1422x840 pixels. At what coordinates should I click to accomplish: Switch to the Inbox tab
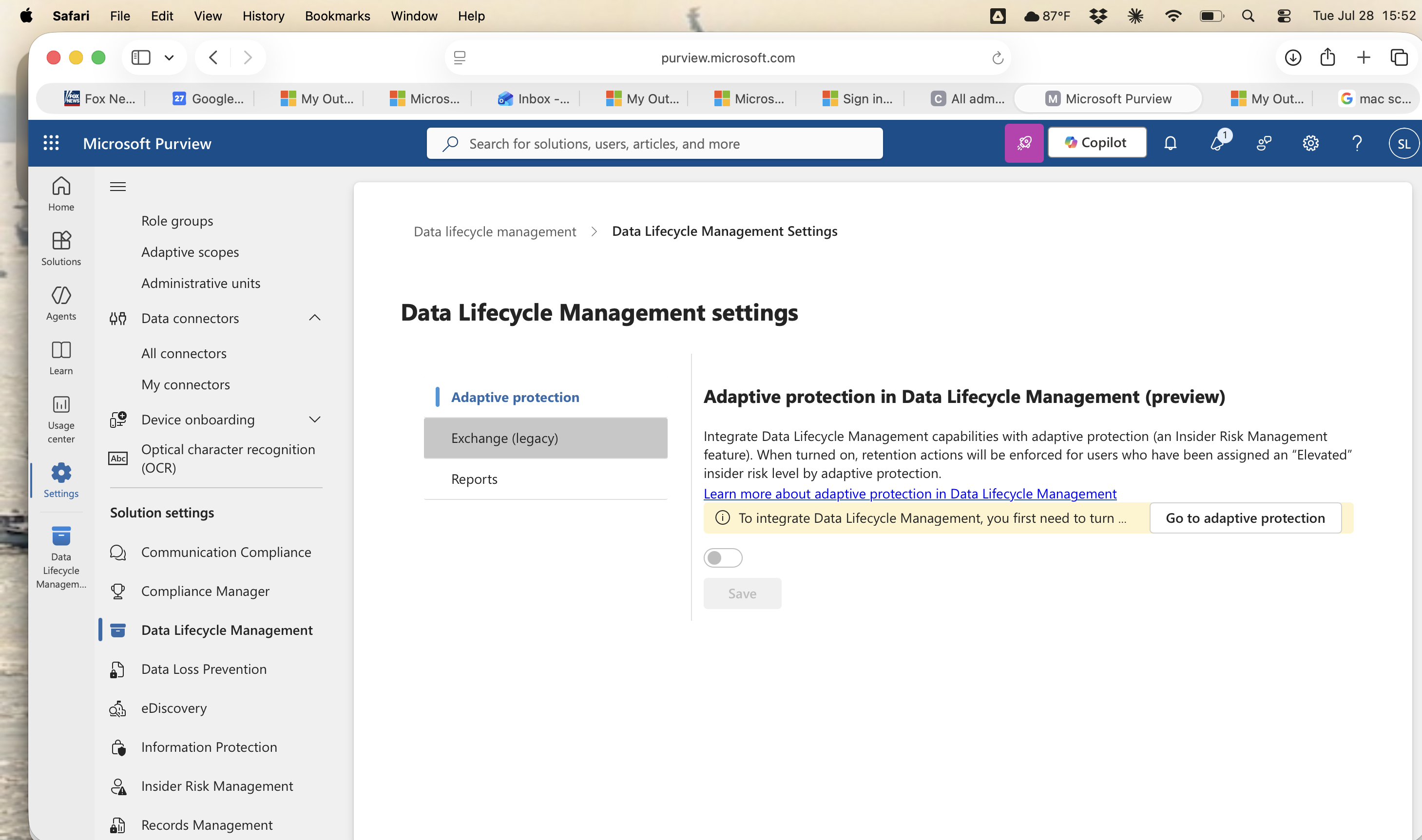(533, 98)
